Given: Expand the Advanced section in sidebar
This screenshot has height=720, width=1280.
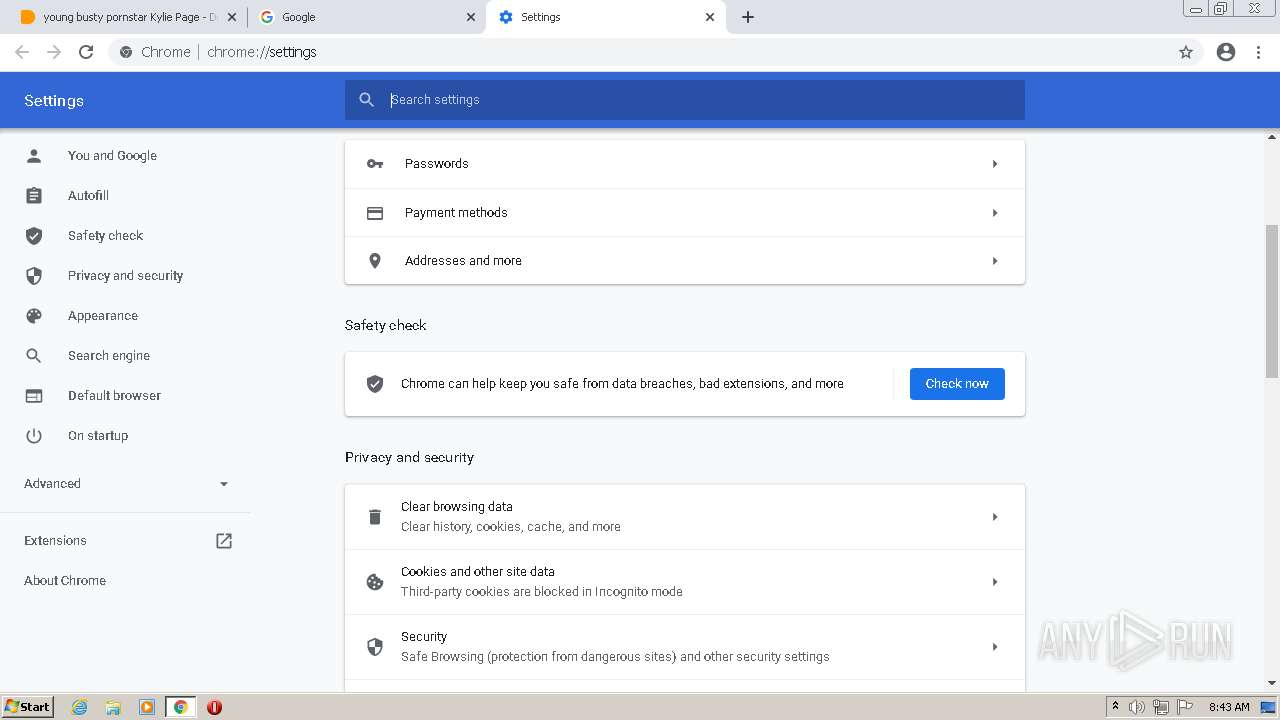Looking at the screenshot, I should 126,484.
